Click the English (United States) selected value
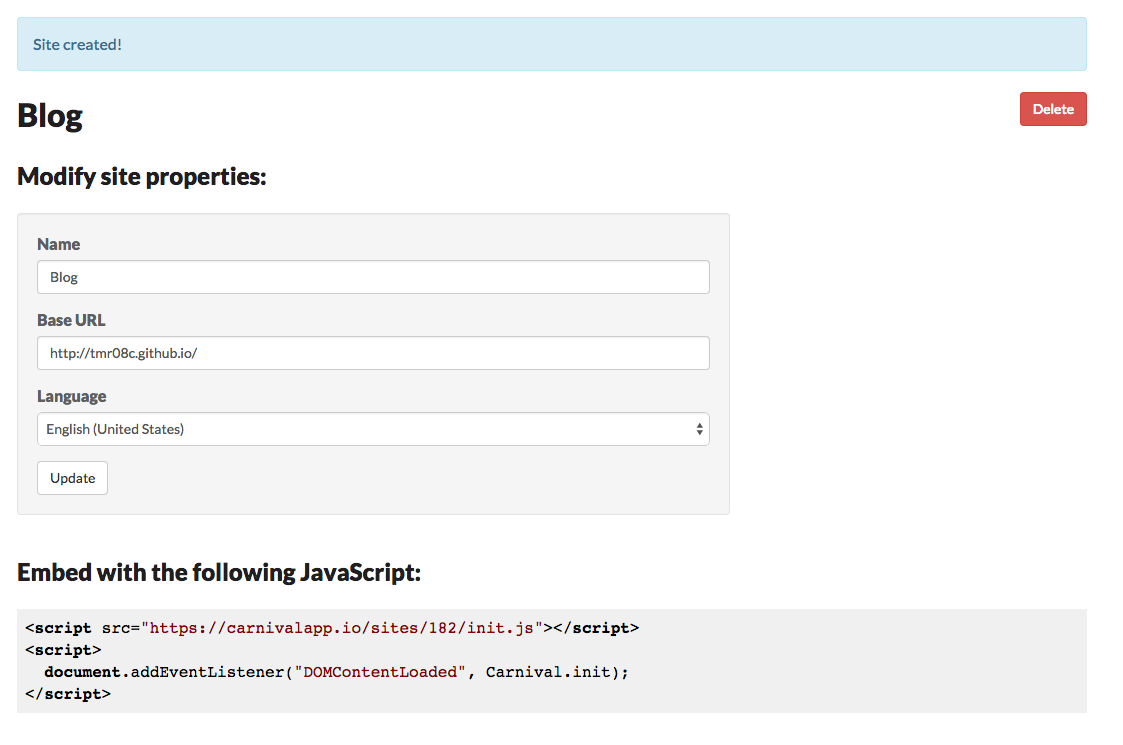 tap(115, 429)
